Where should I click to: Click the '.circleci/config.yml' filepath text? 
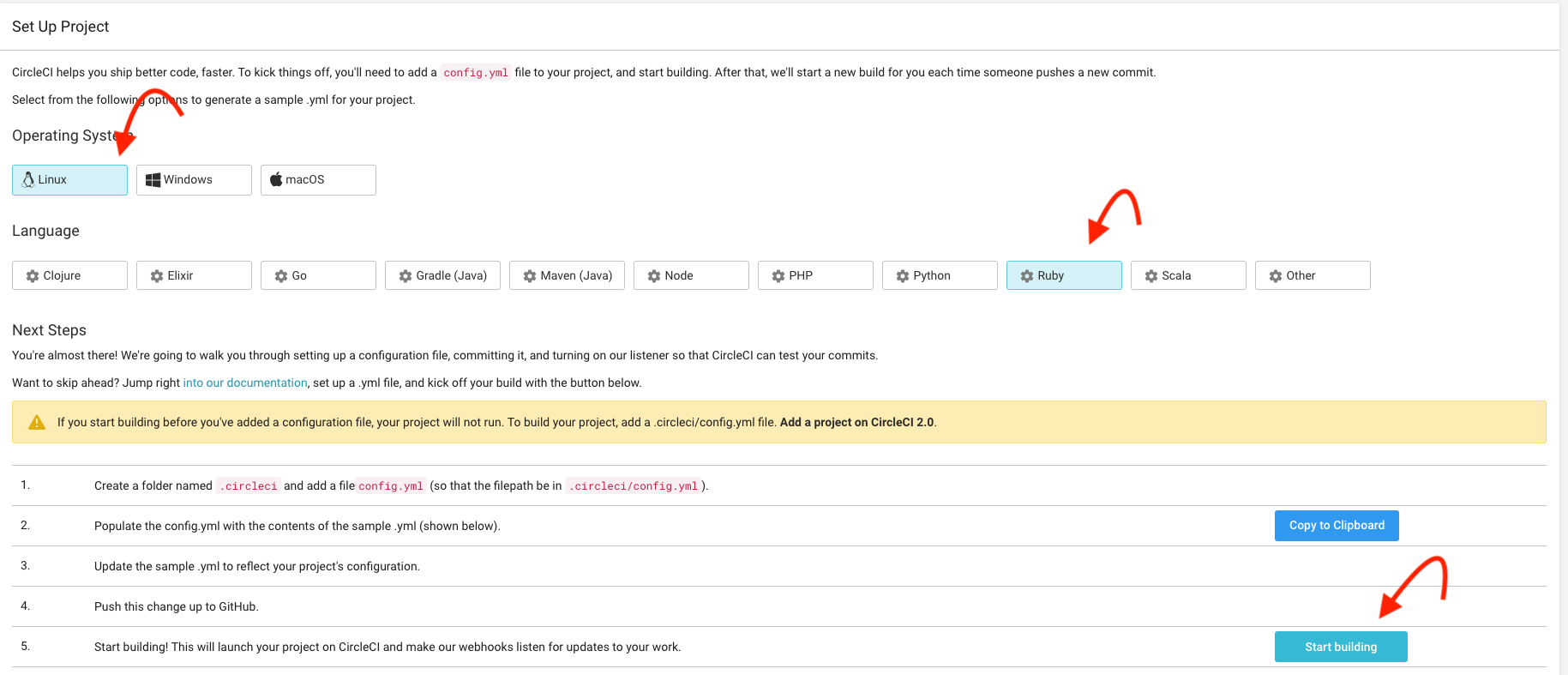[634, 486]
